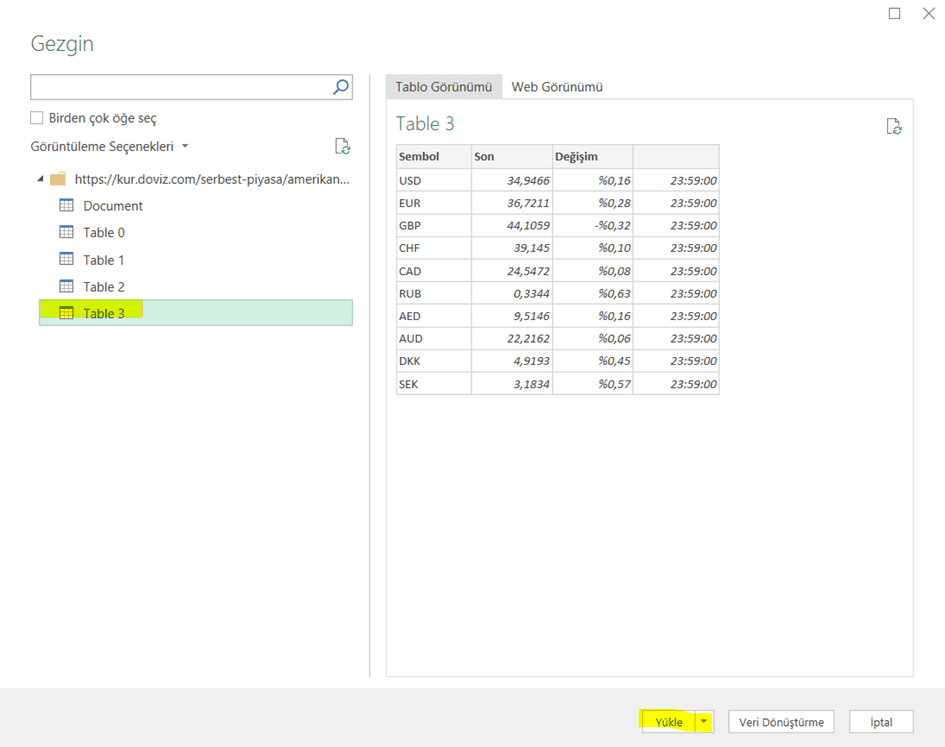945x747 pixels.
Task: Select Table 2 in the tree
Action: point(104,287)
